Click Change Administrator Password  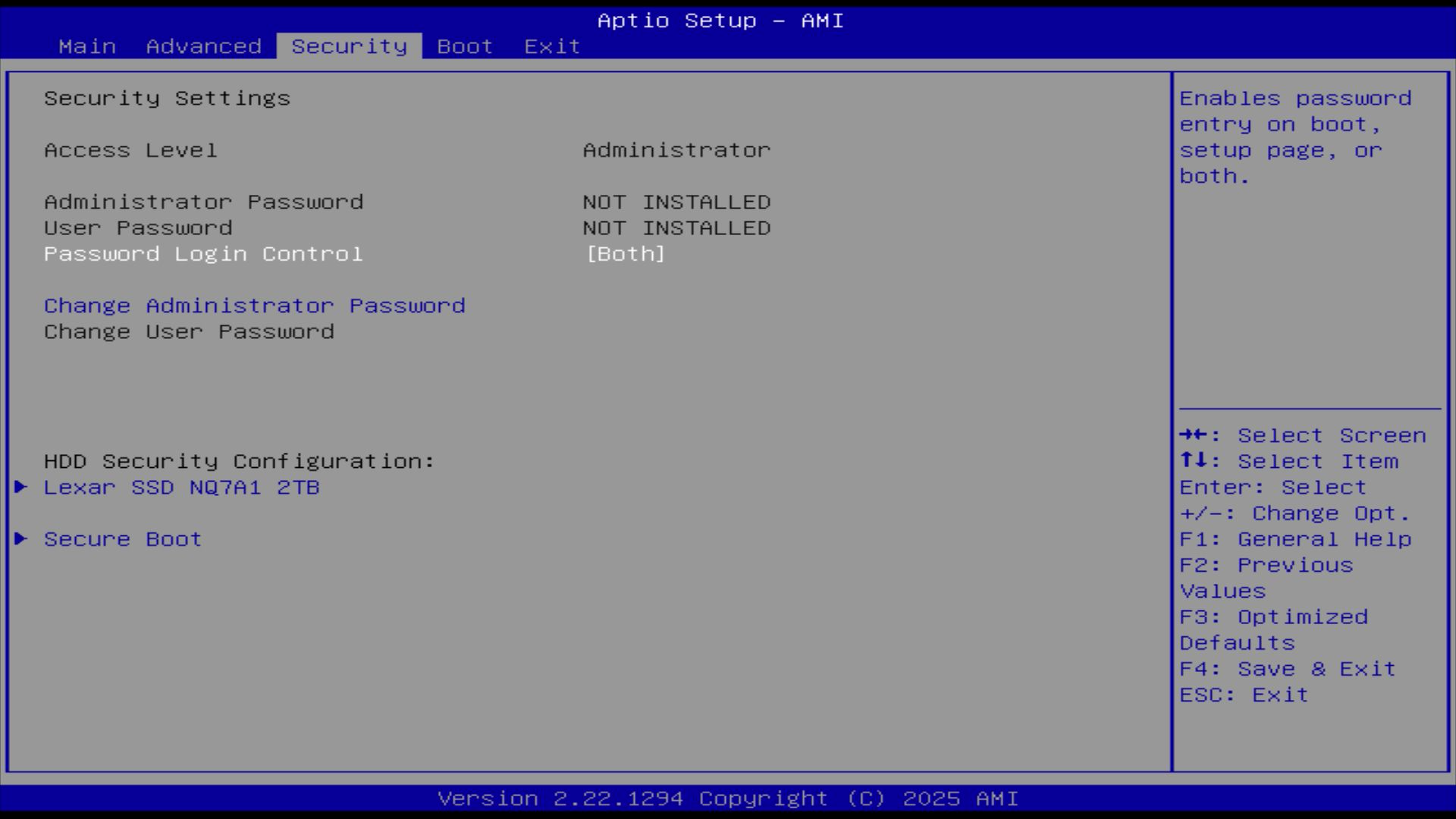(x=254, y=306)
